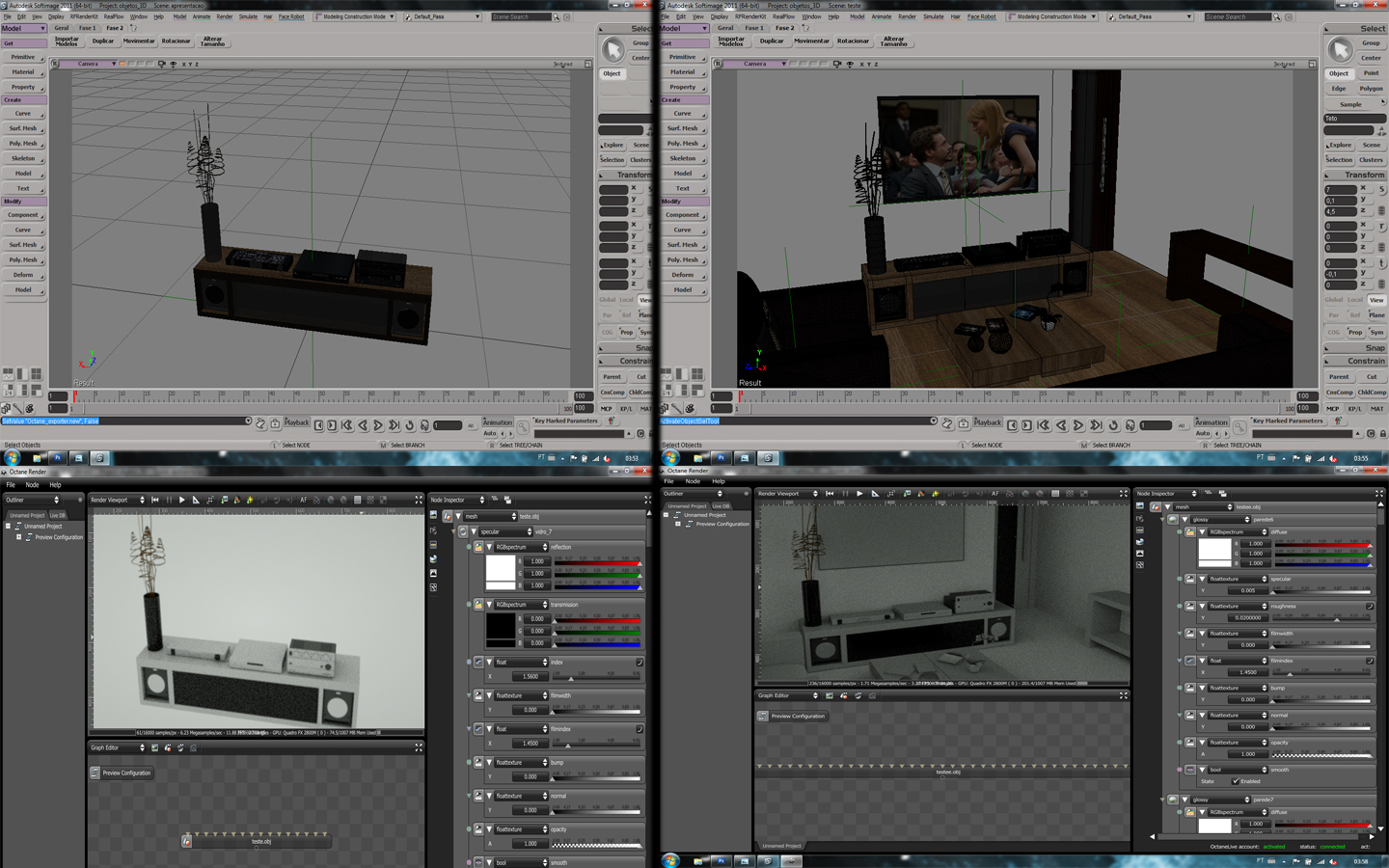Uncheck the Enabled smooth checkbox in right Octane
1389x868 pixels.
(x=1236, y=781)
